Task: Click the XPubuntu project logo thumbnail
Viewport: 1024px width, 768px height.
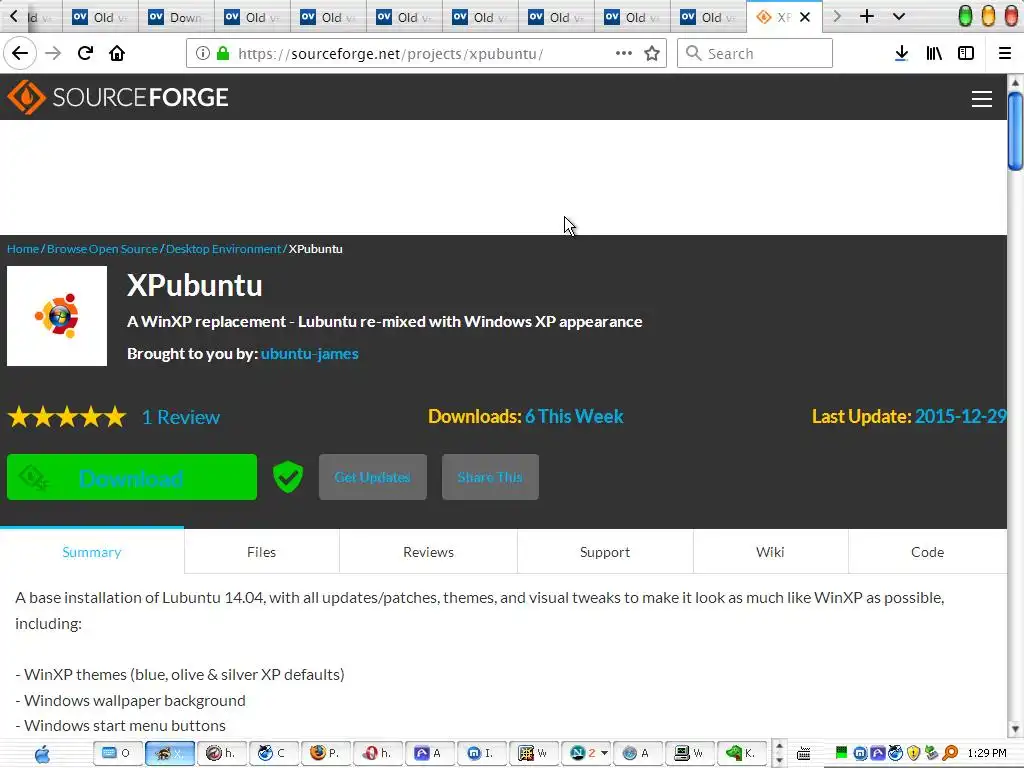Action: pos(57,316)
